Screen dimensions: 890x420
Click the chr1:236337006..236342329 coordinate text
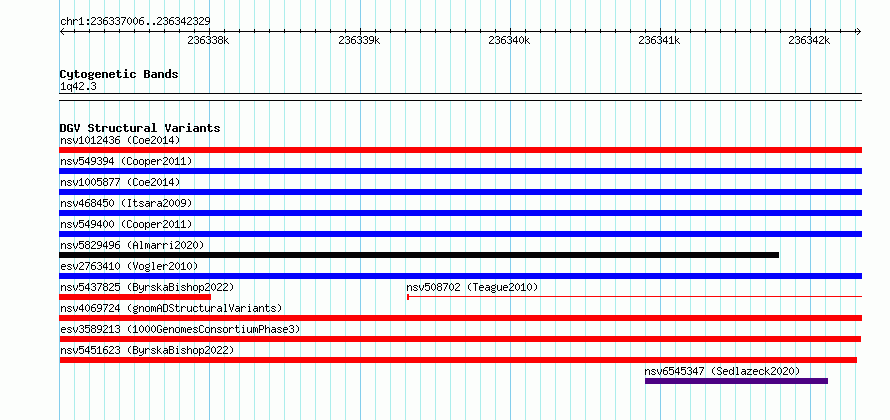click(135, 22)
